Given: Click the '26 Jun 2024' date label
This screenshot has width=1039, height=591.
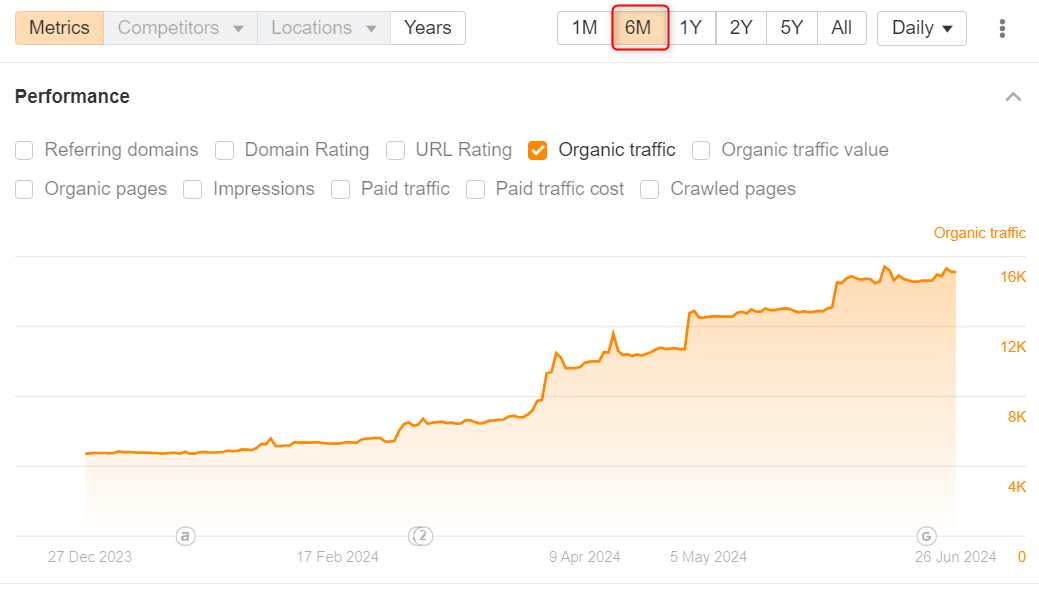Looking at the screenshot, I should [x=956, y=557].
